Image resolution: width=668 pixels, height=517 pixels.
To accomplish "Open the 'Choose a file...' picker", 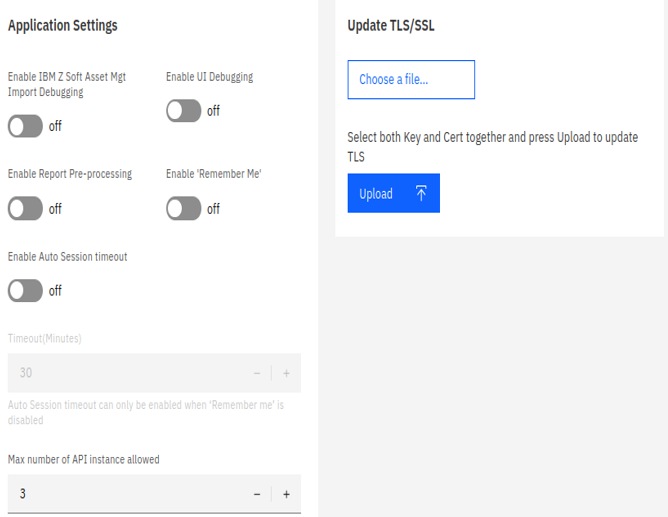I will [411, 80].
